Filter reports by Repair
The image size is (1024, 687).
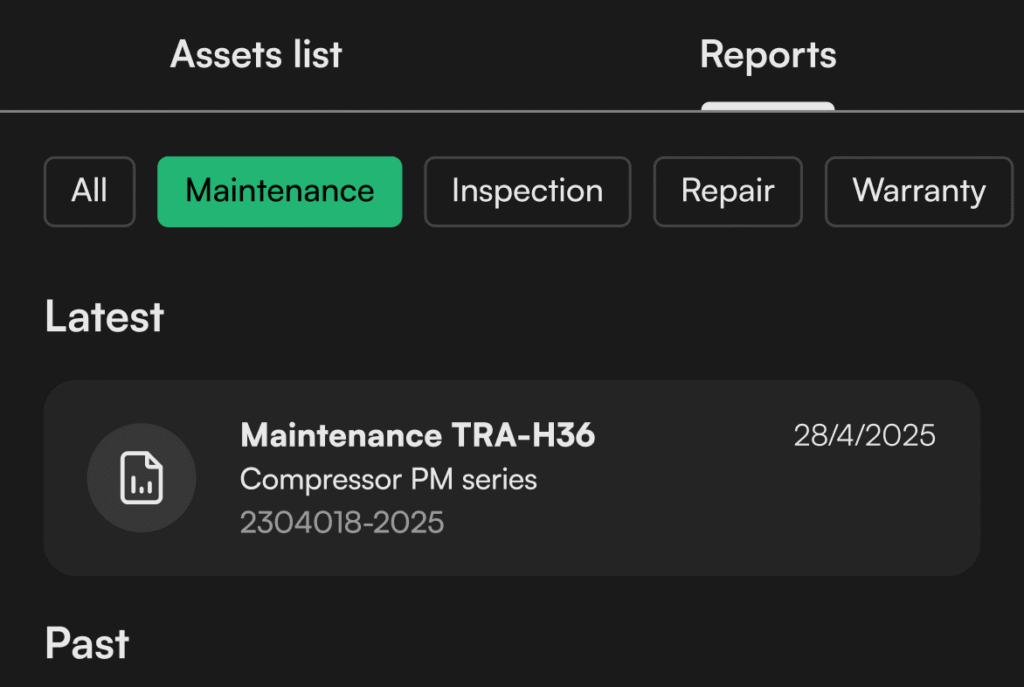tap(727, 191)
